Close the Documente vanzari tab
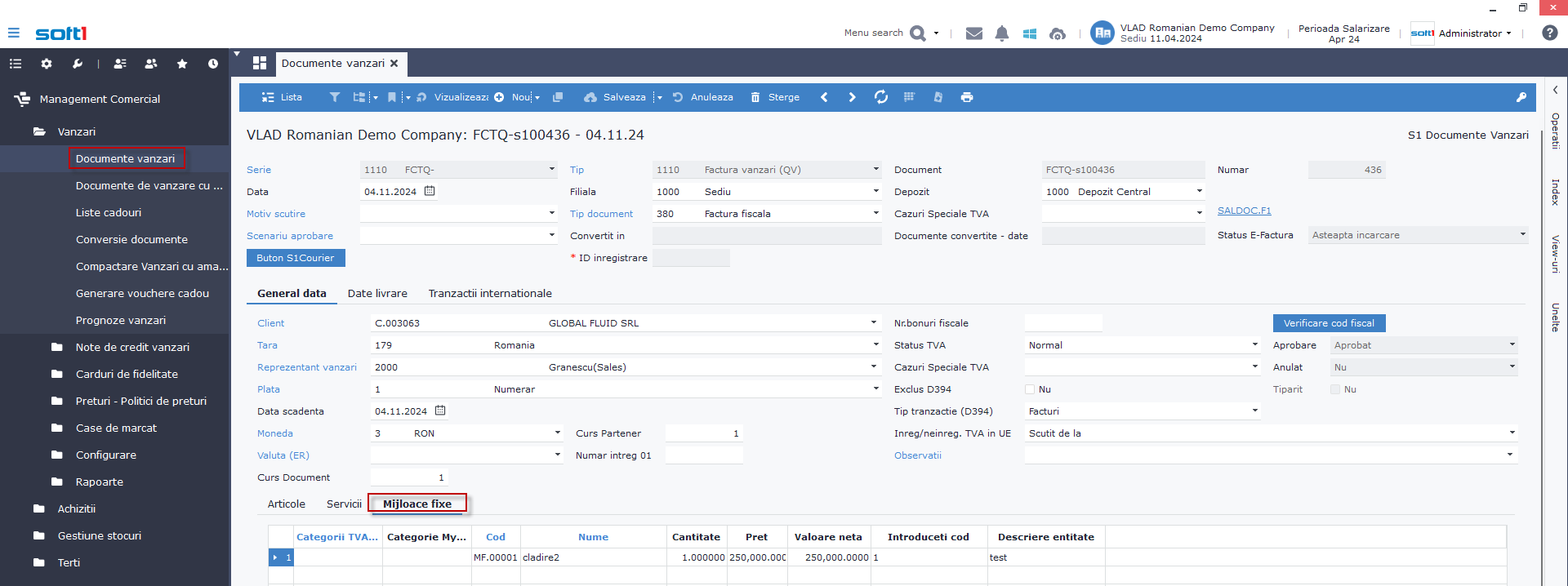Viewport: 1568px width, 586px height. pyautogui.click(x=394, y=63)
